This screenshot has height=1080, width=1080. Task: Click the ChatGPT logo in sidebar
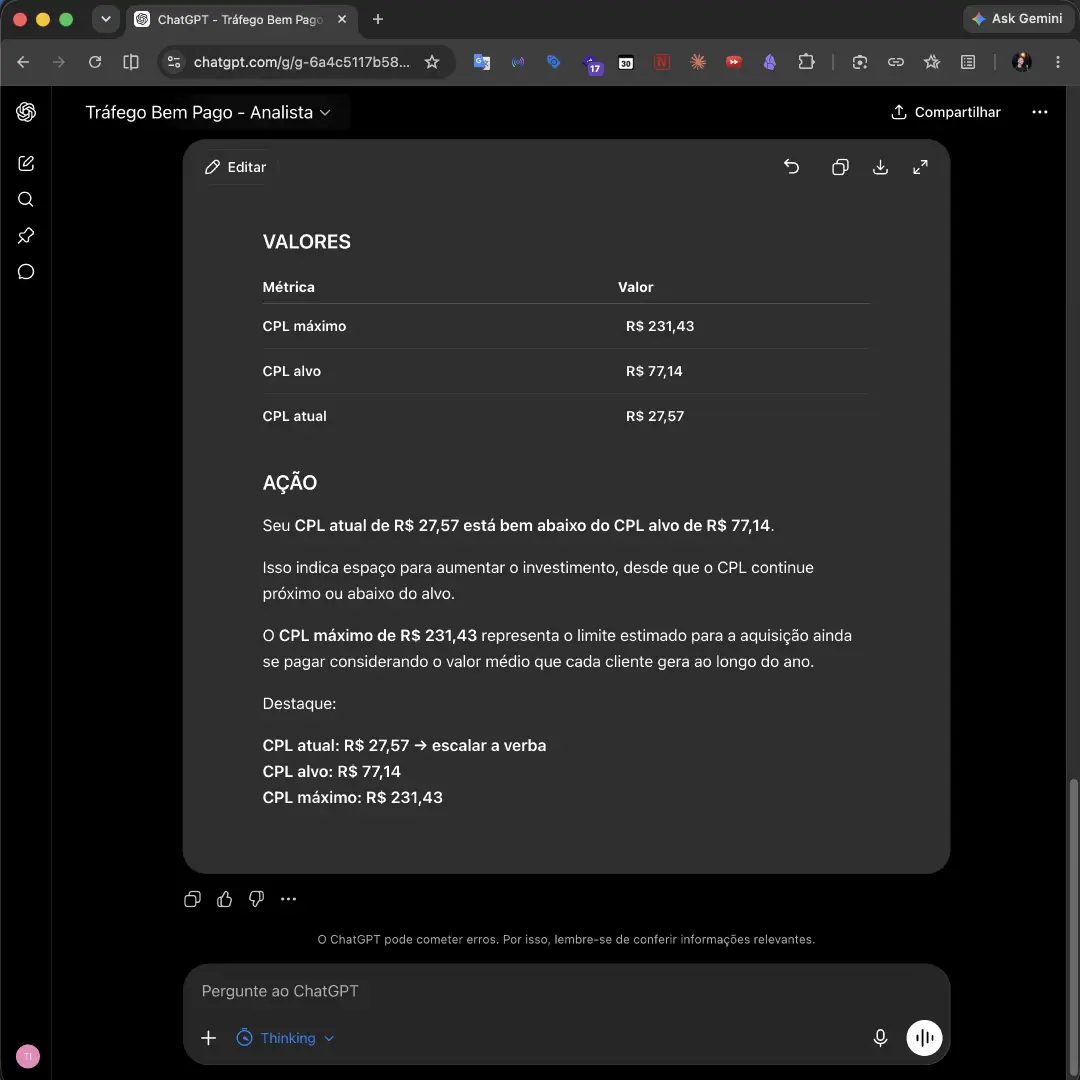click(x=26, y=112)
